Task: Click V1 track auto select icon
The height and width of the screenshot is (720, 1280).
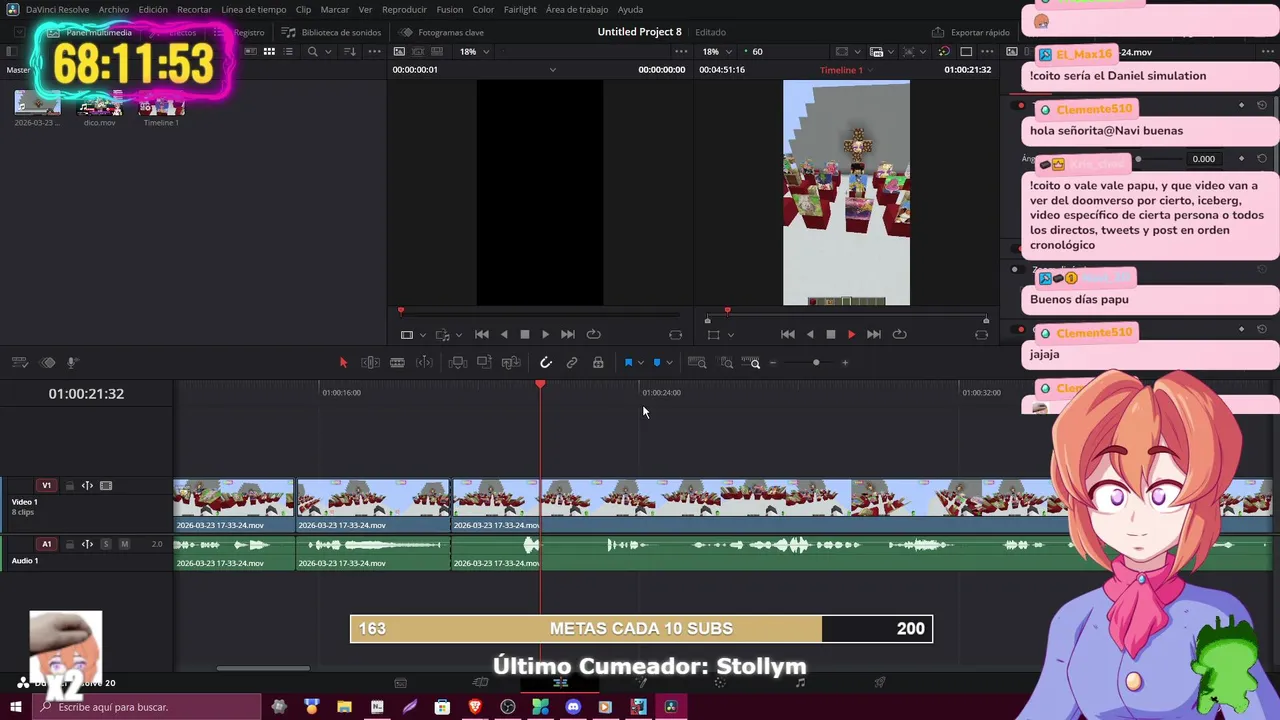Action: click(x=87, y=486)
